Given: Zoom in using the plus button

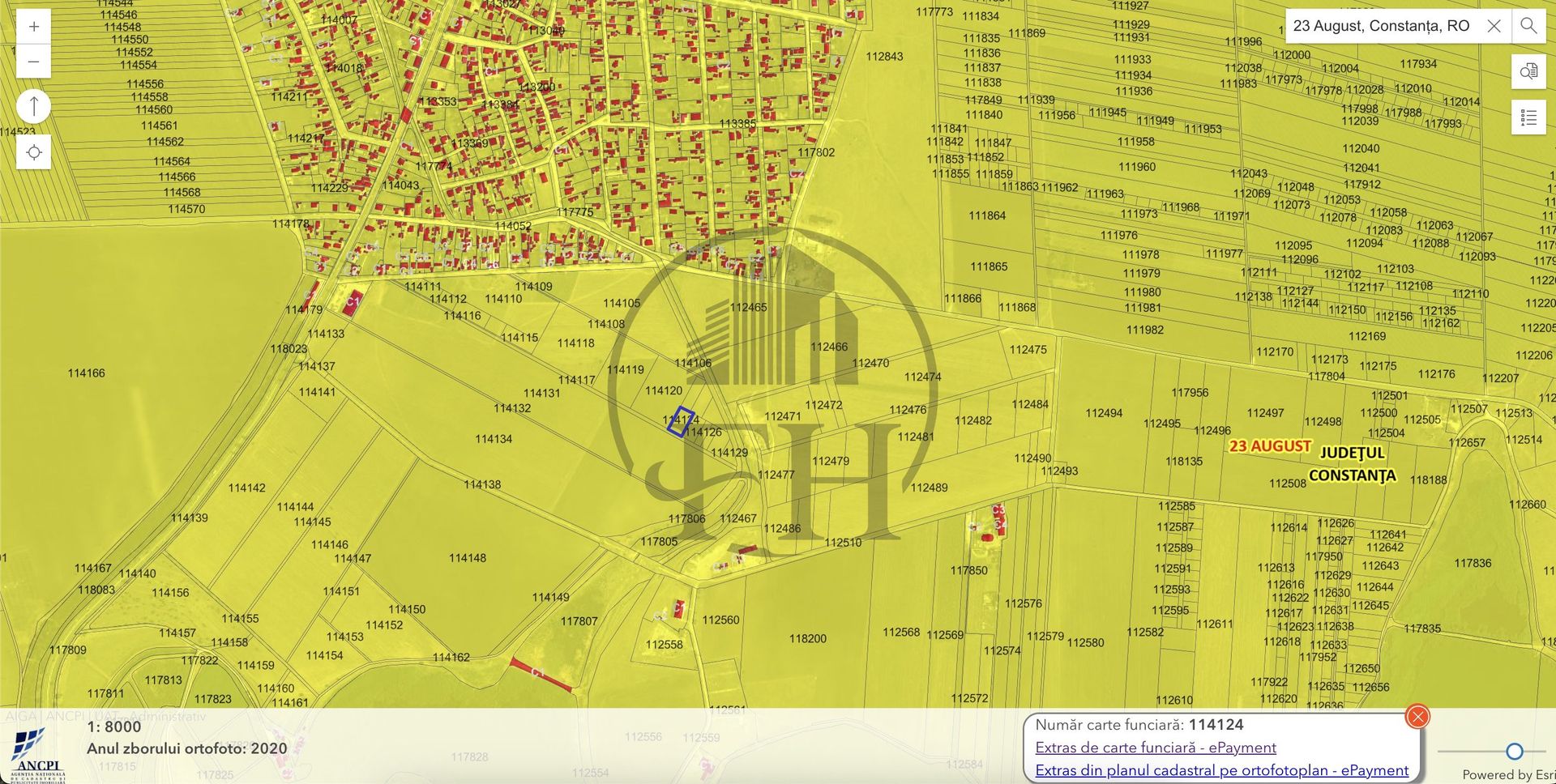Looking at the screenshot, I should point(33,27).
